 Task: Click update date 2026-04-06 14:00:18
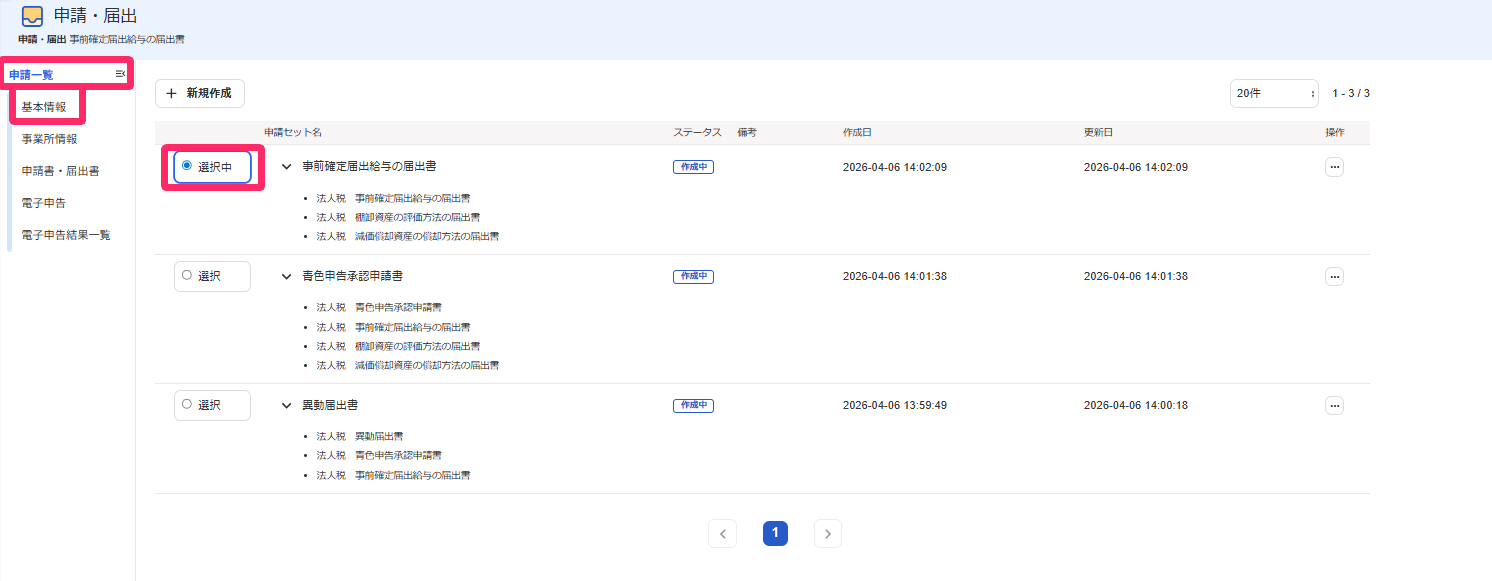pyautogui.click(x=1136, y=406)
